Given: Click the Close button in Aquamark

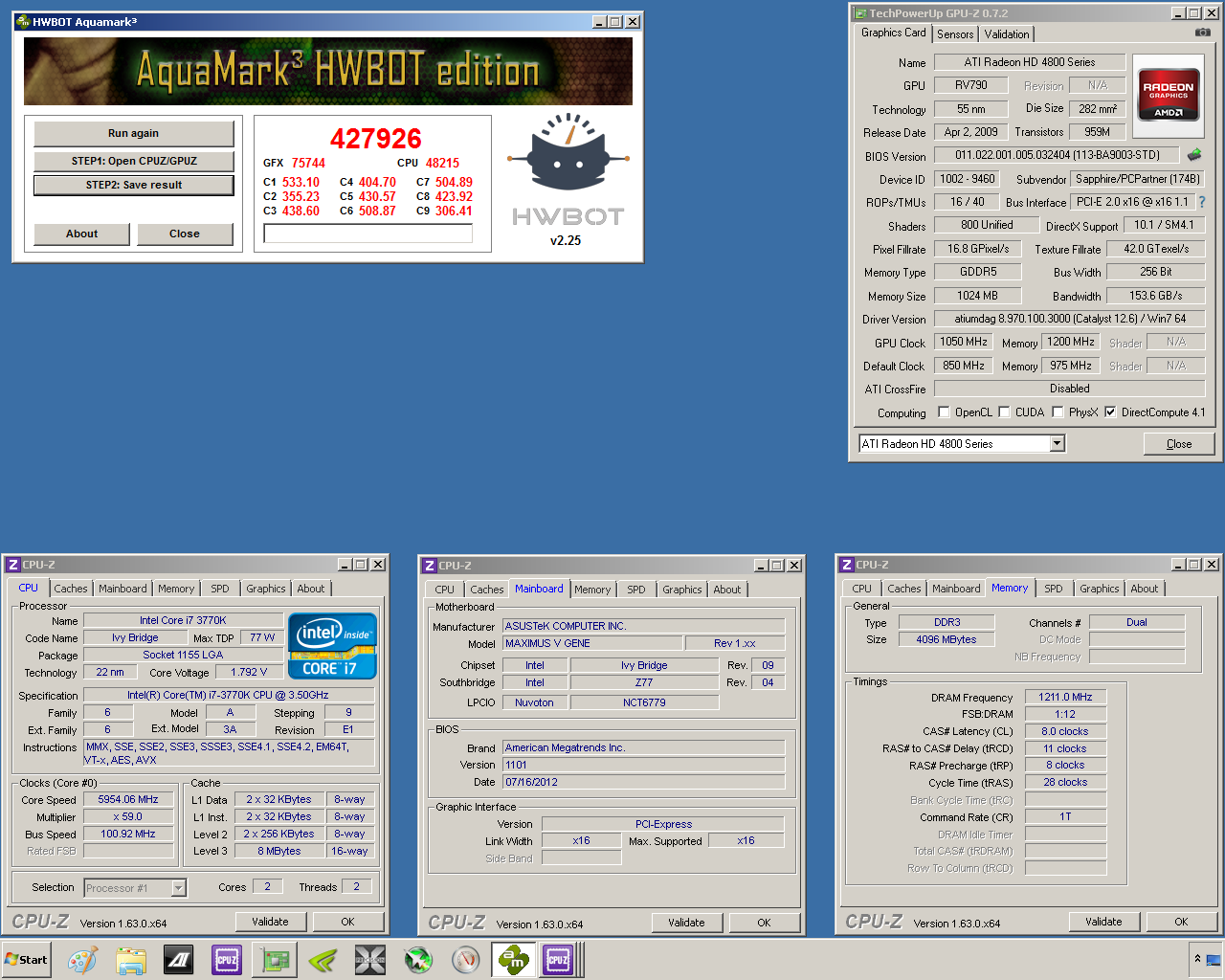Looking at the screenshot, I should pyautogui.click(x=185, y=234).
